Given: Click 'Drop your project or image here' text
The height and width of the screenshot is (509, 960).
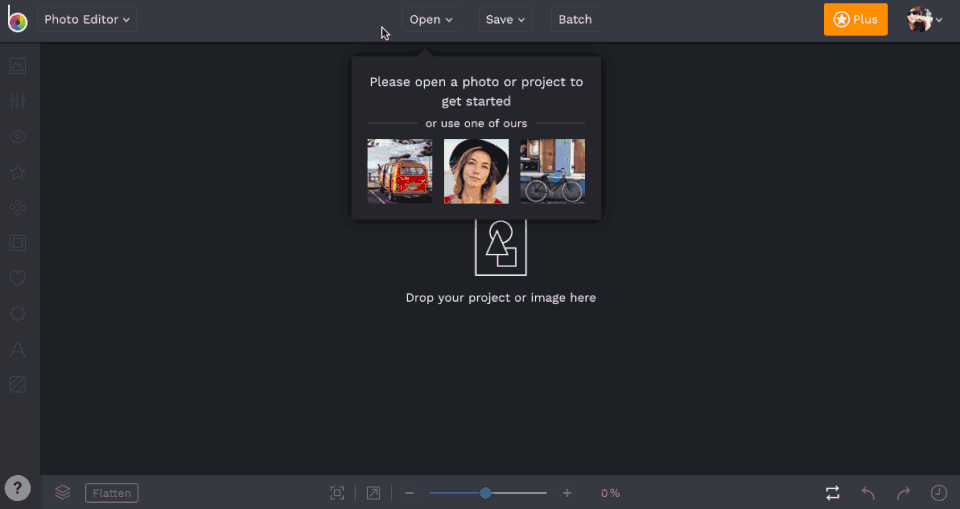Looking at the screenshot, I should [501, 298].
